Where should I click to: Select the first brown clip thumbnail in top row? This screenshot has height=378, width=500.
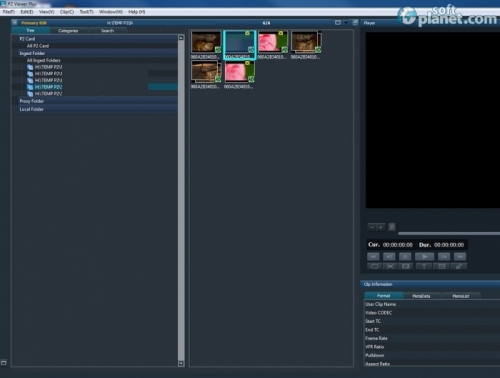(206, 42)
